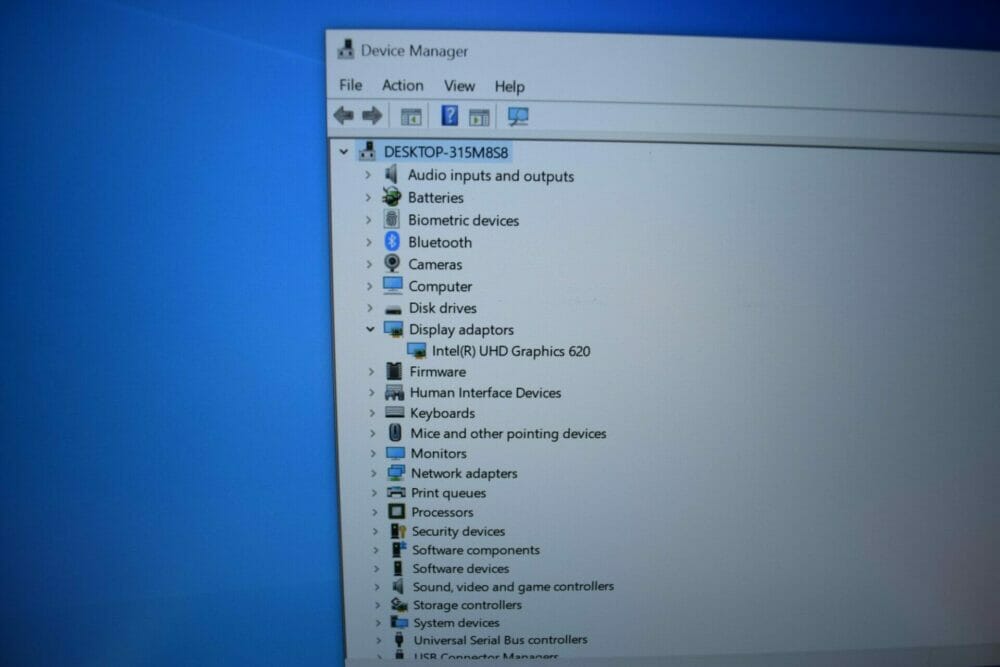Collapse the DESKTOP-315M8S8 root node
The image size is (1000, 667).
[x=344, y=152]
